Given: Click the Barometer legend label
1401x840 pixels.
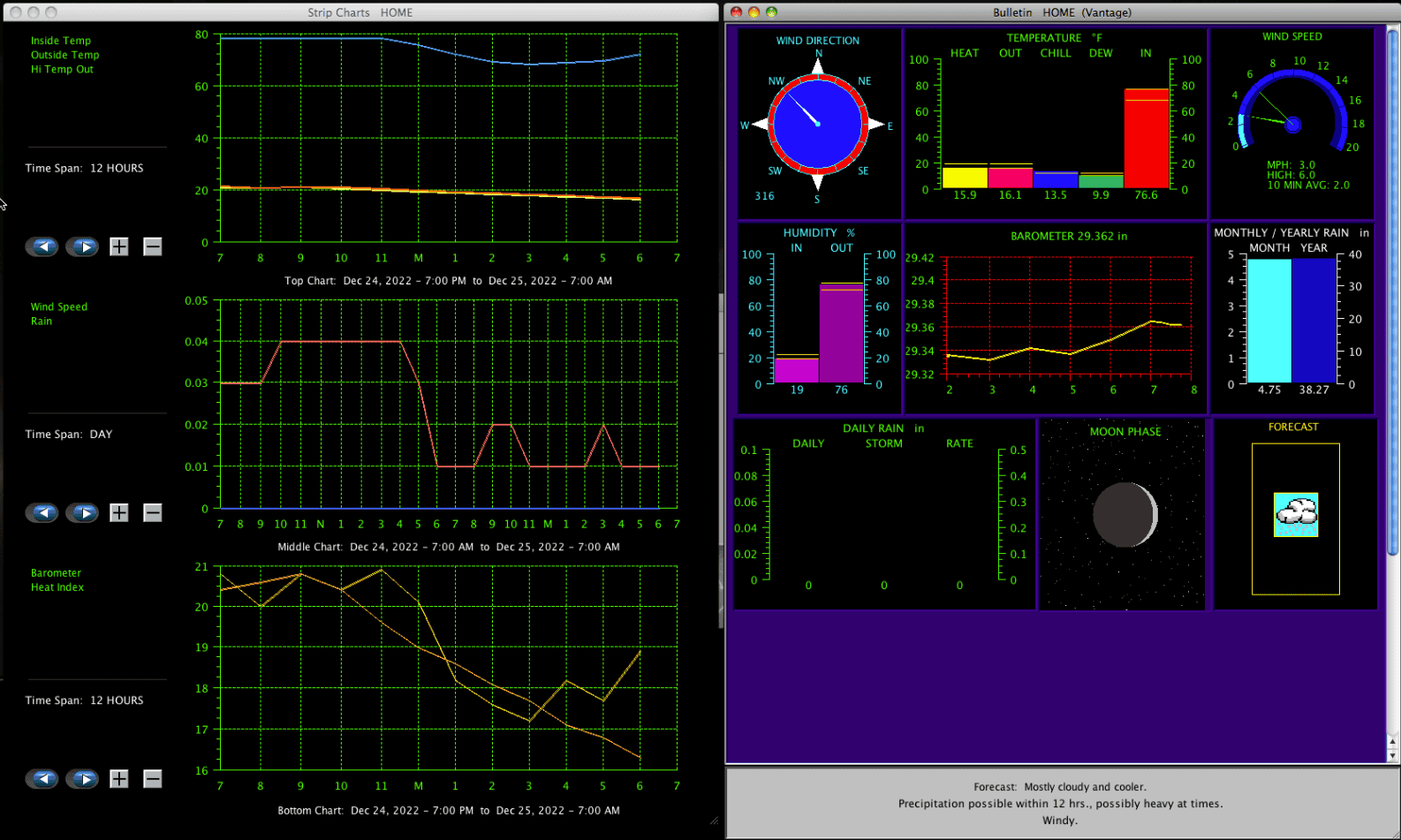Looking at the screenshot, I should 56,573.
